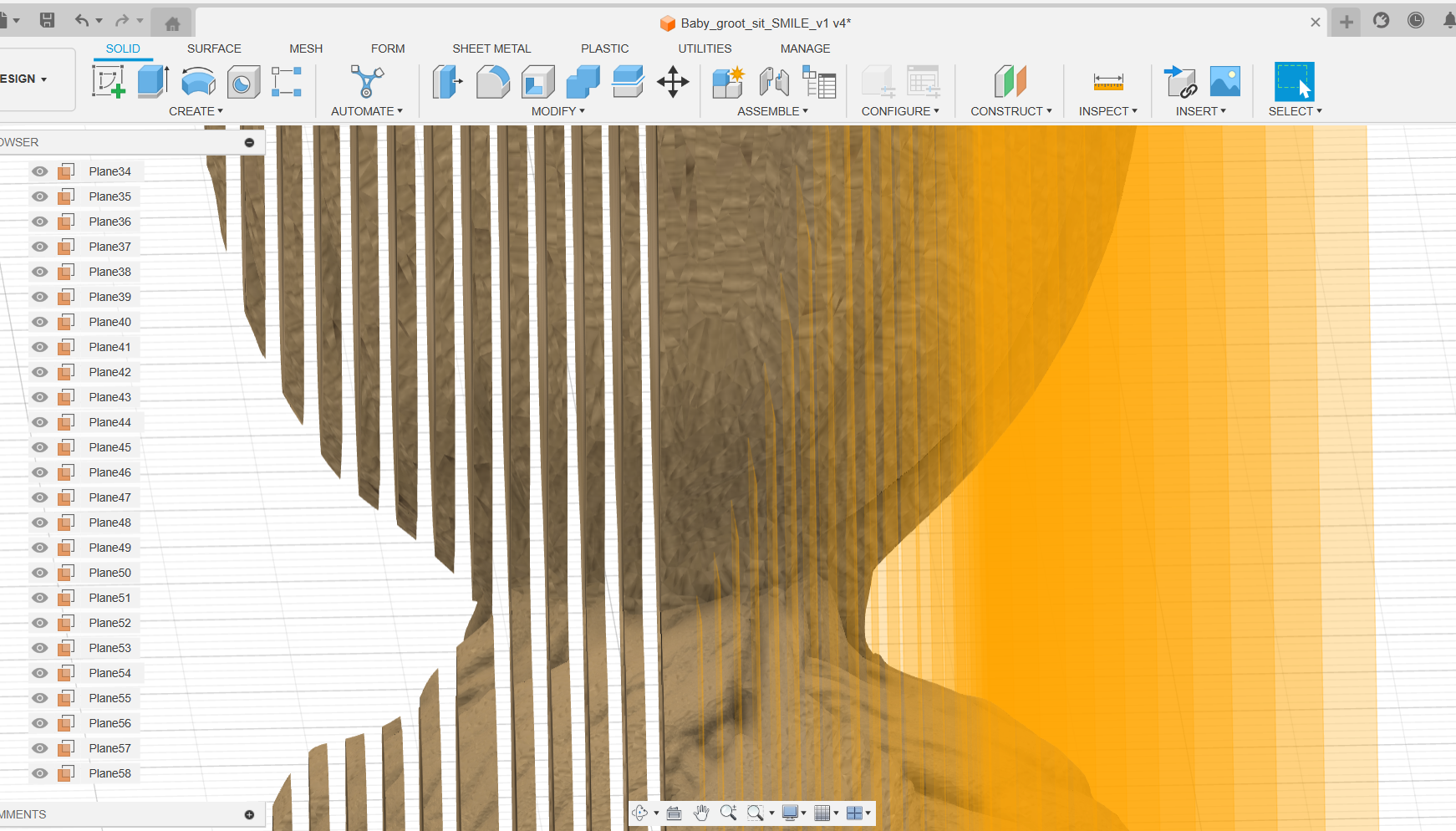Open the Grid and Snaps dropdown
The height and width of the screenshot is (831, 1456).
(x=827, y=813)
